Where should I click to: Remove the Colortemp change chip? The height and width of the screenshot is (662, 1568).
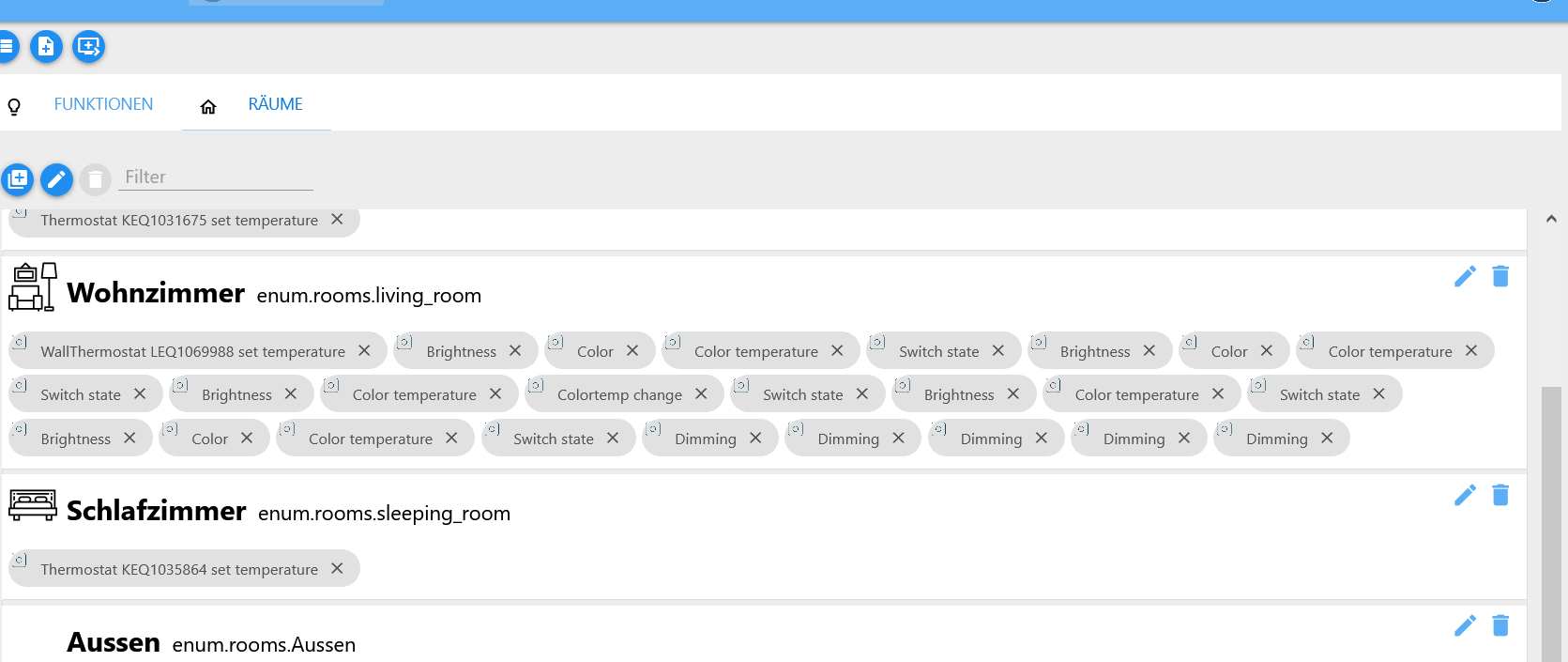(x=701, y=393)
